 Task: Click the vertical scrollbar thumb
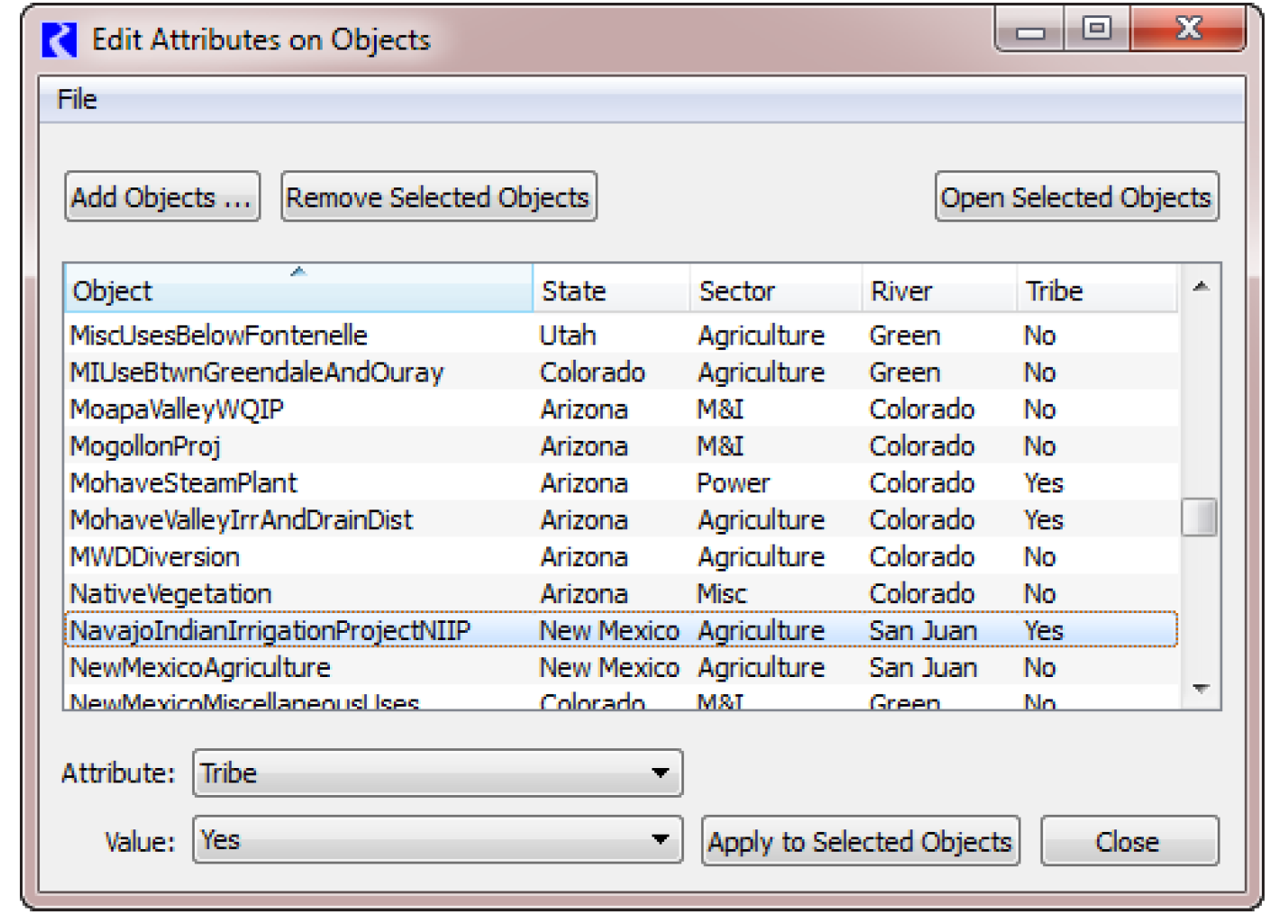click(x=1200, y=517)
